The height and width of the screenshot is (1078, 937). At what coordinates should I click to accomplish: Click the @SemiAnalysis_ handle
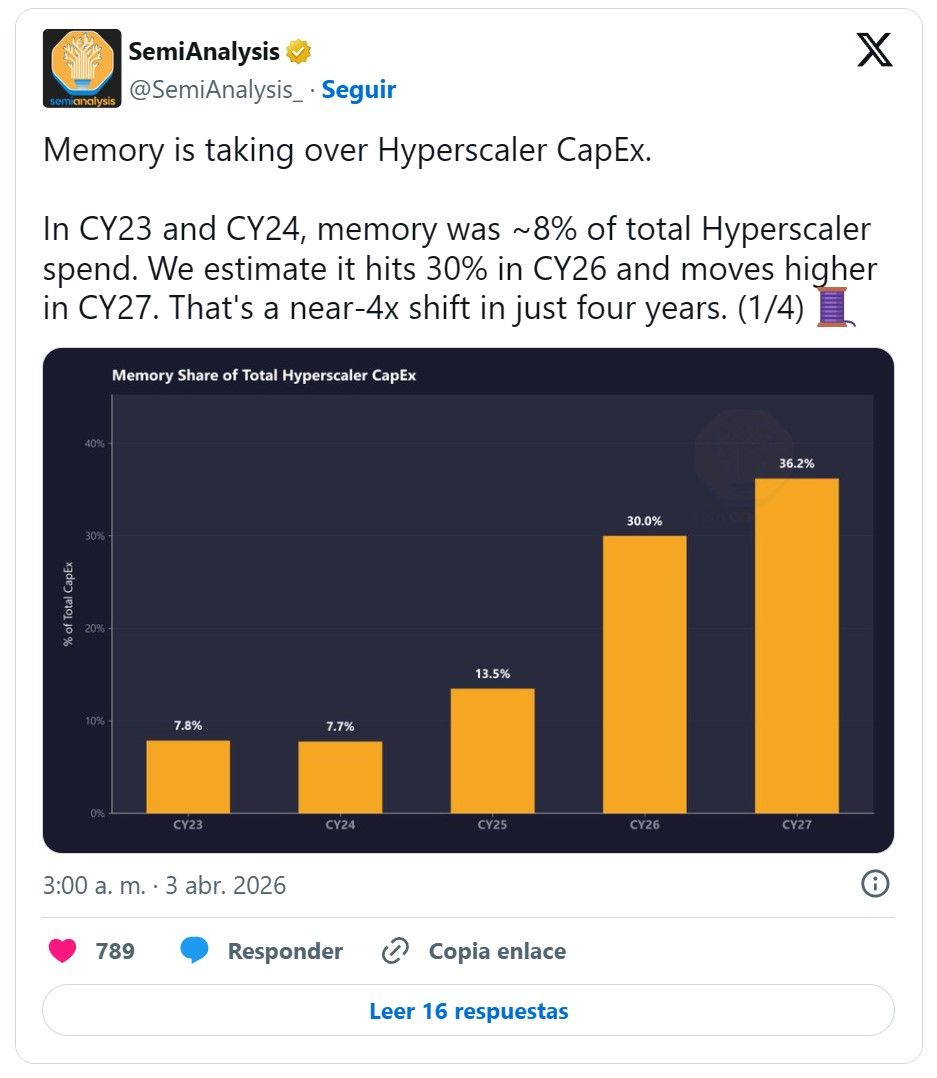tap(216, 89)
